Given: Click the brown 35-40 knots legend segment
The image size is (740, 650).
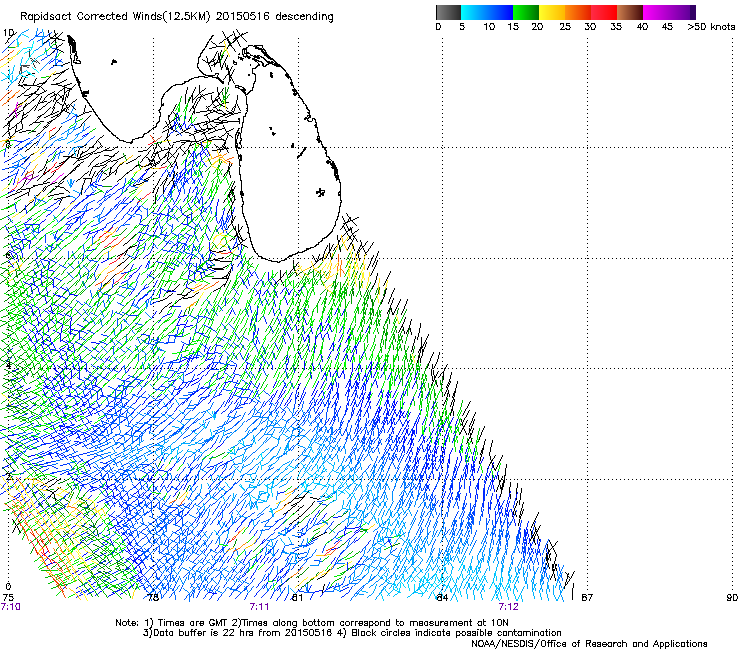Looking at the screenshot, I should 630,12.
